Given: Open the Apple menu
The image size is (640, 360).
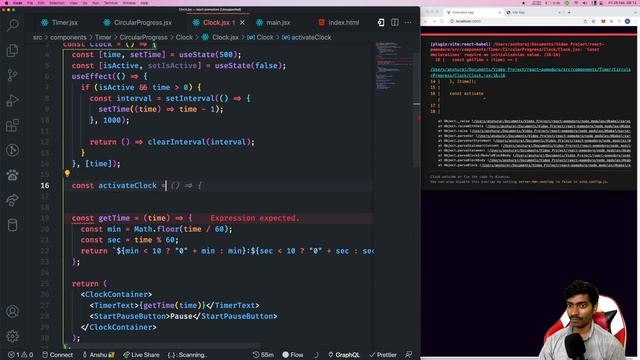Looking at the screenshot, I should pos(6,3).
